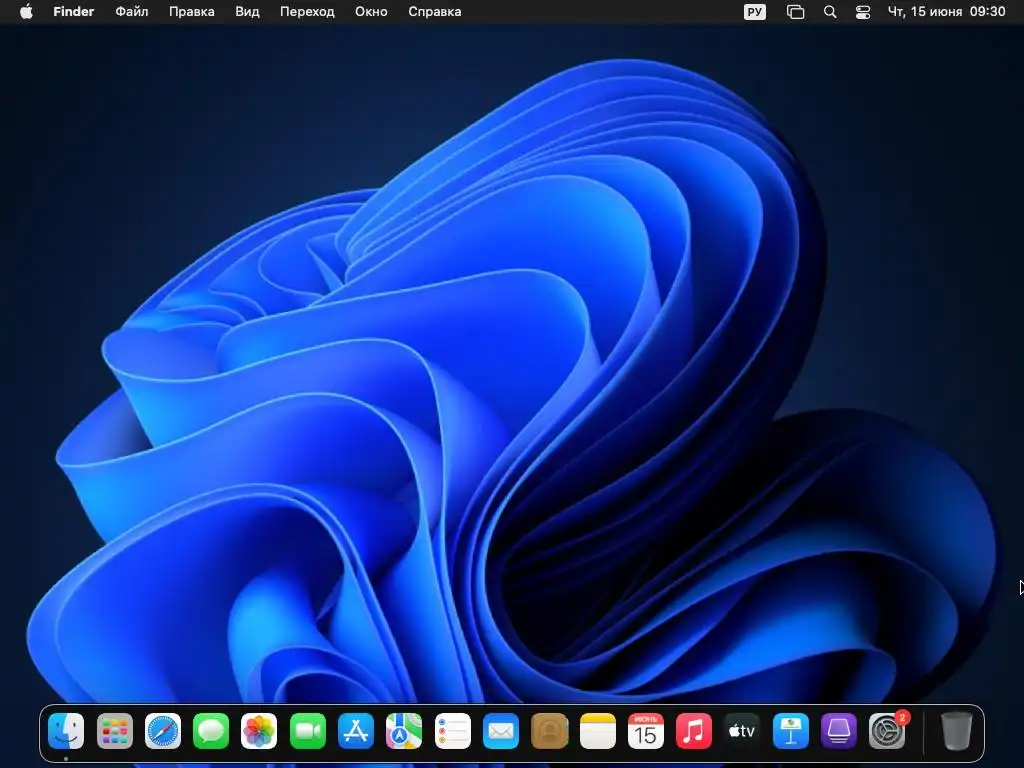This screenshot has height=768, width=1024.
Task: Open the Photos app
Action: pyautogui.click(x=259, y=731)
